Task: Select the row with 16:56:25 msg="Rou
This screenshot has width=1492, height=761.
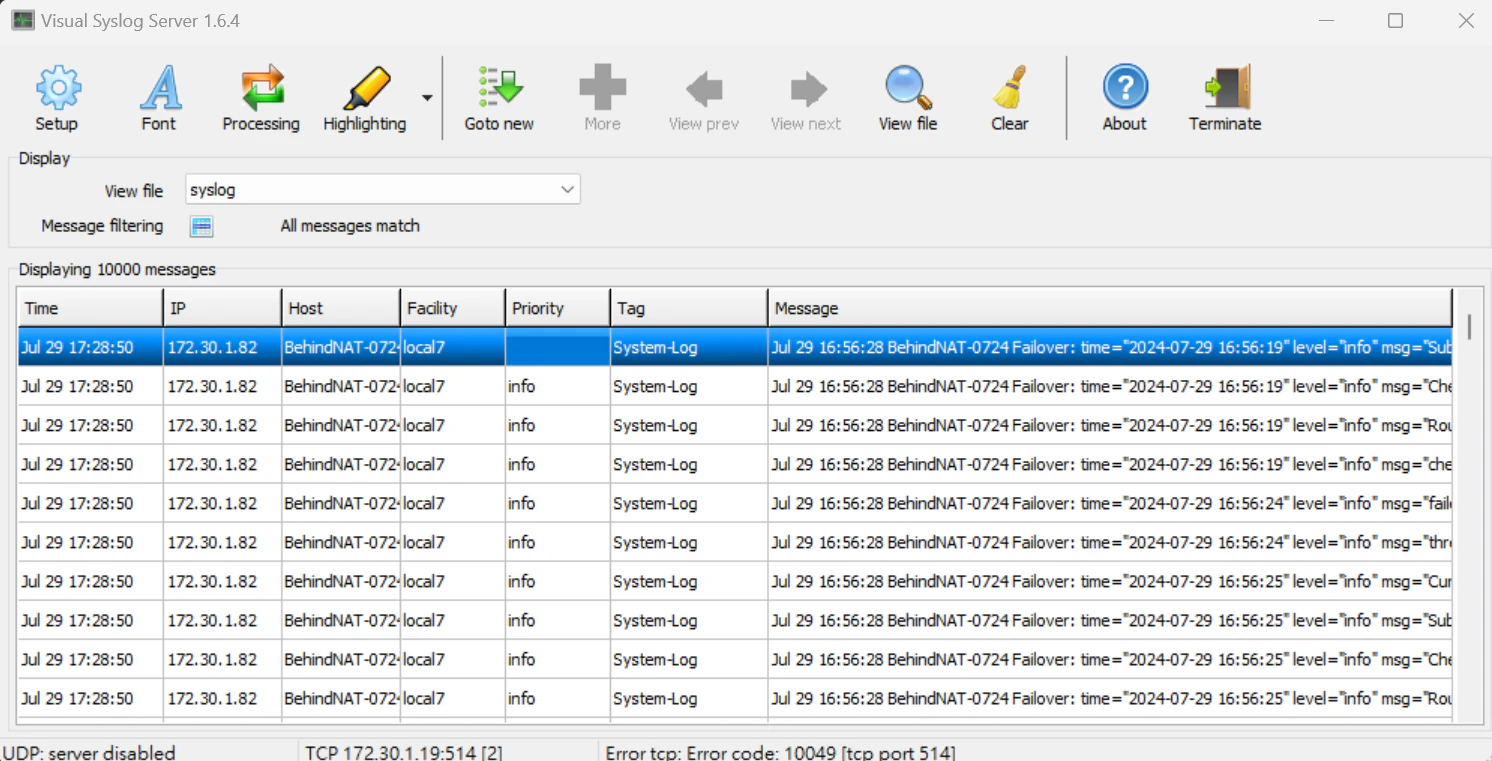Action: tap(735, 698)
